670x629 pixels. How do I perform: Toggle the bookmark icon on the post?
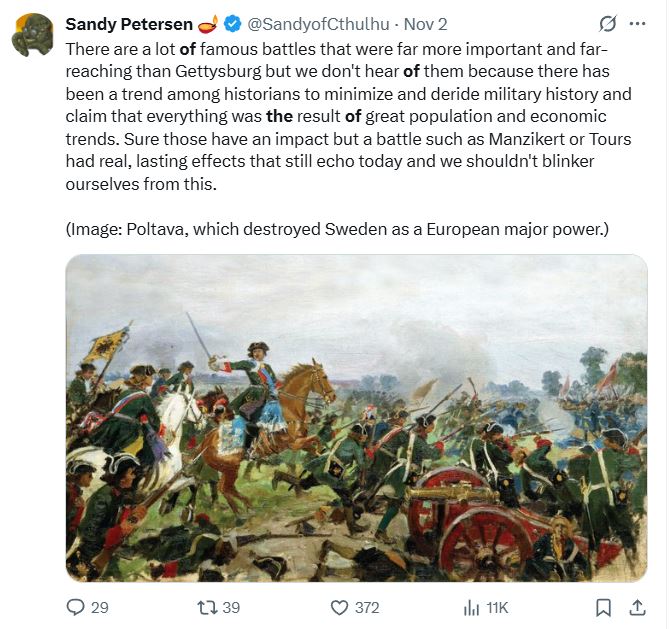point(603,607)
